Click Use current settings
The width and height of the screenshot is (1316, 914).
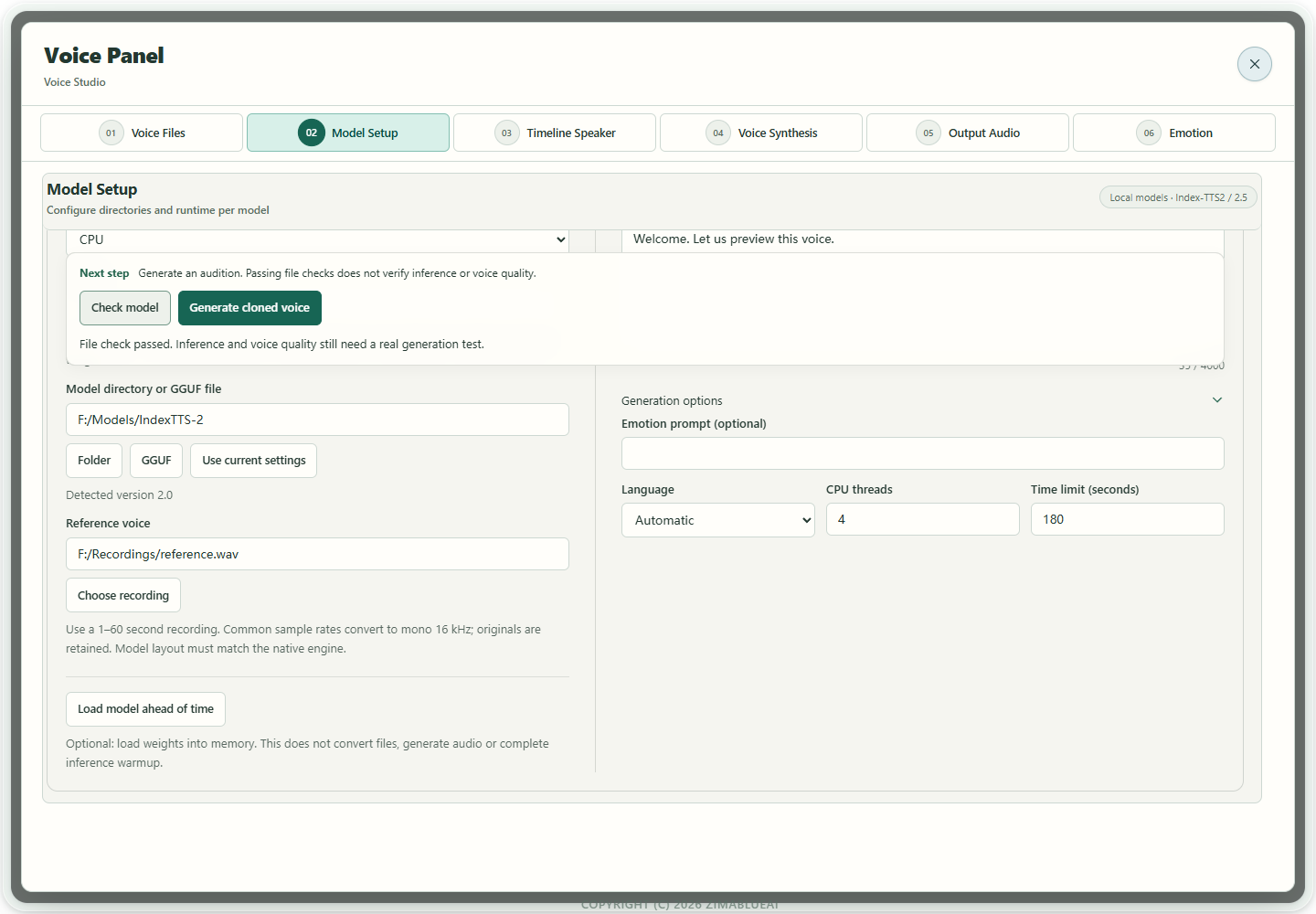point(254,461)
